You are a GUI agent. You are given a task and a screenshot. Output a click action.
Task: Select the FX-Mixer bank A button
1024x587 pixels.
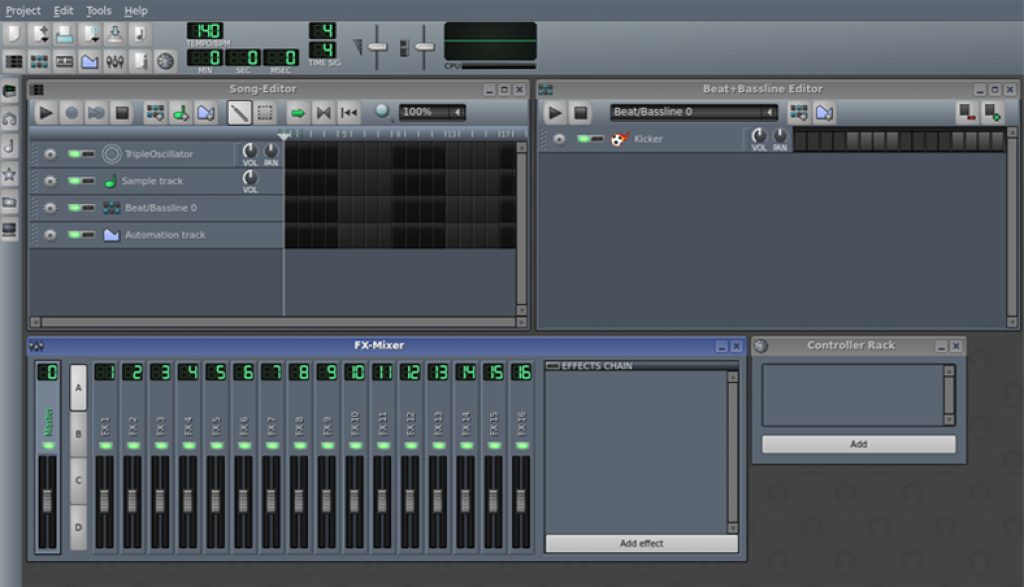click(78, 387)
